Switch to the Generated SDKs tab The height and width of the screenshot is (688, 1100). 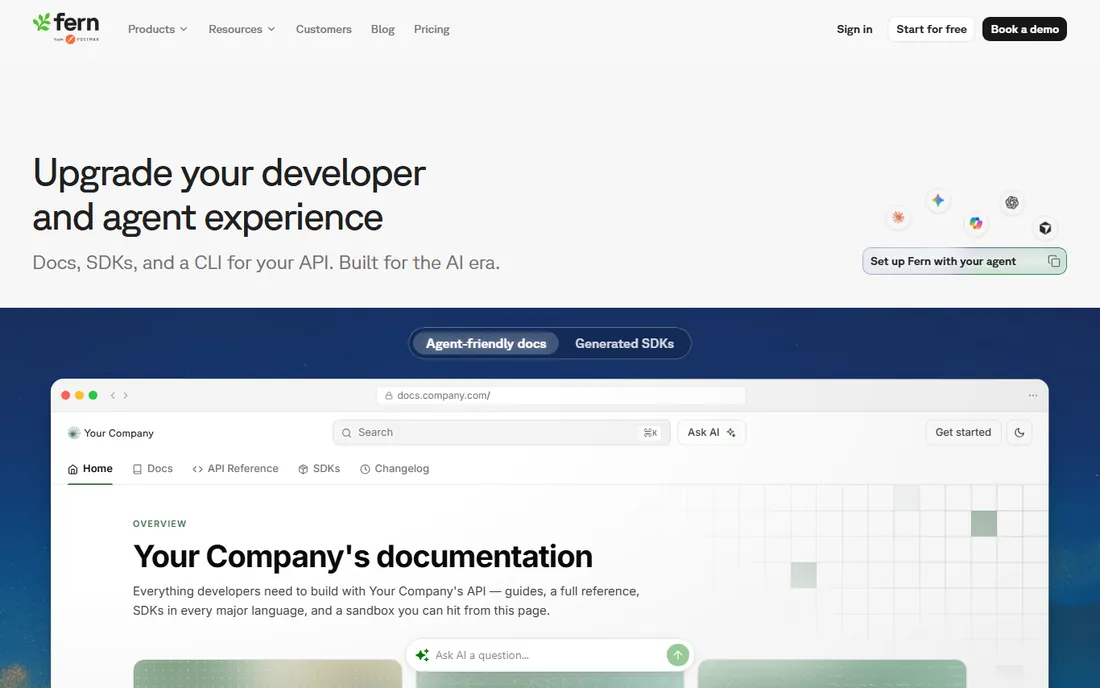click(x=624, y=344)
